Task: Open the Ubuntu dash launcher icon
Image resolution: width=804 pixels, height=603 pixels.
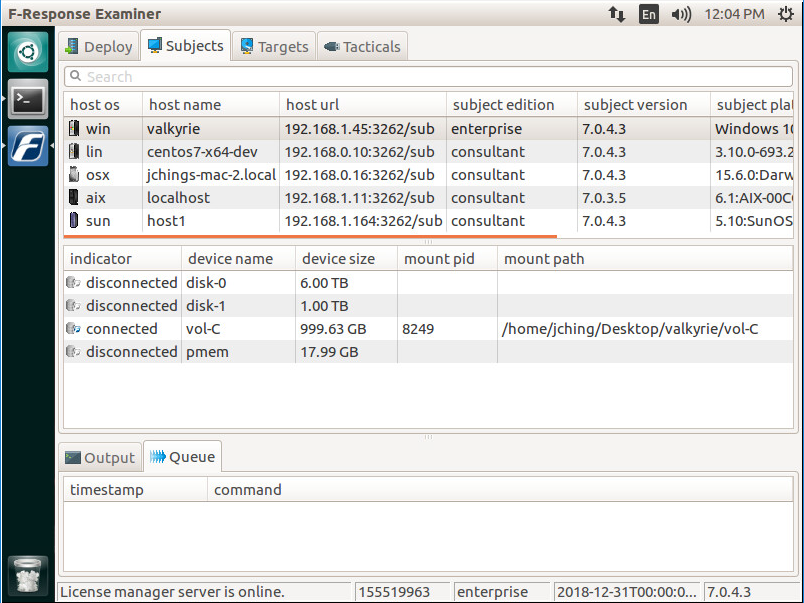Action: [x=28, y=52]
